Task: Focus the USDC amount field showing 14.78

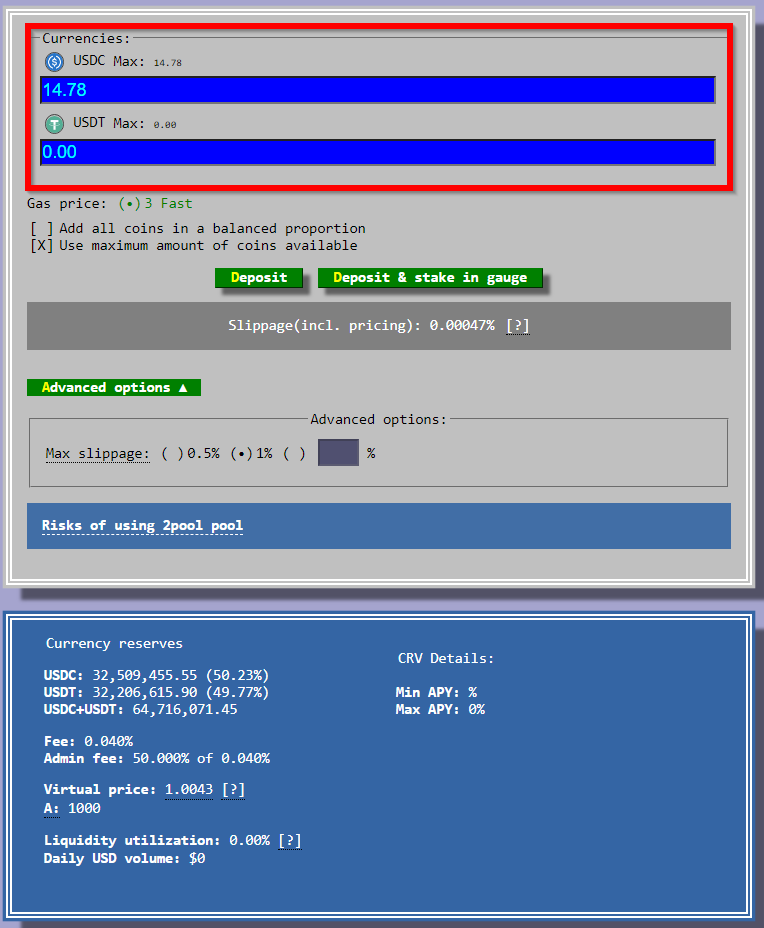Action: [x=378, y=90]
